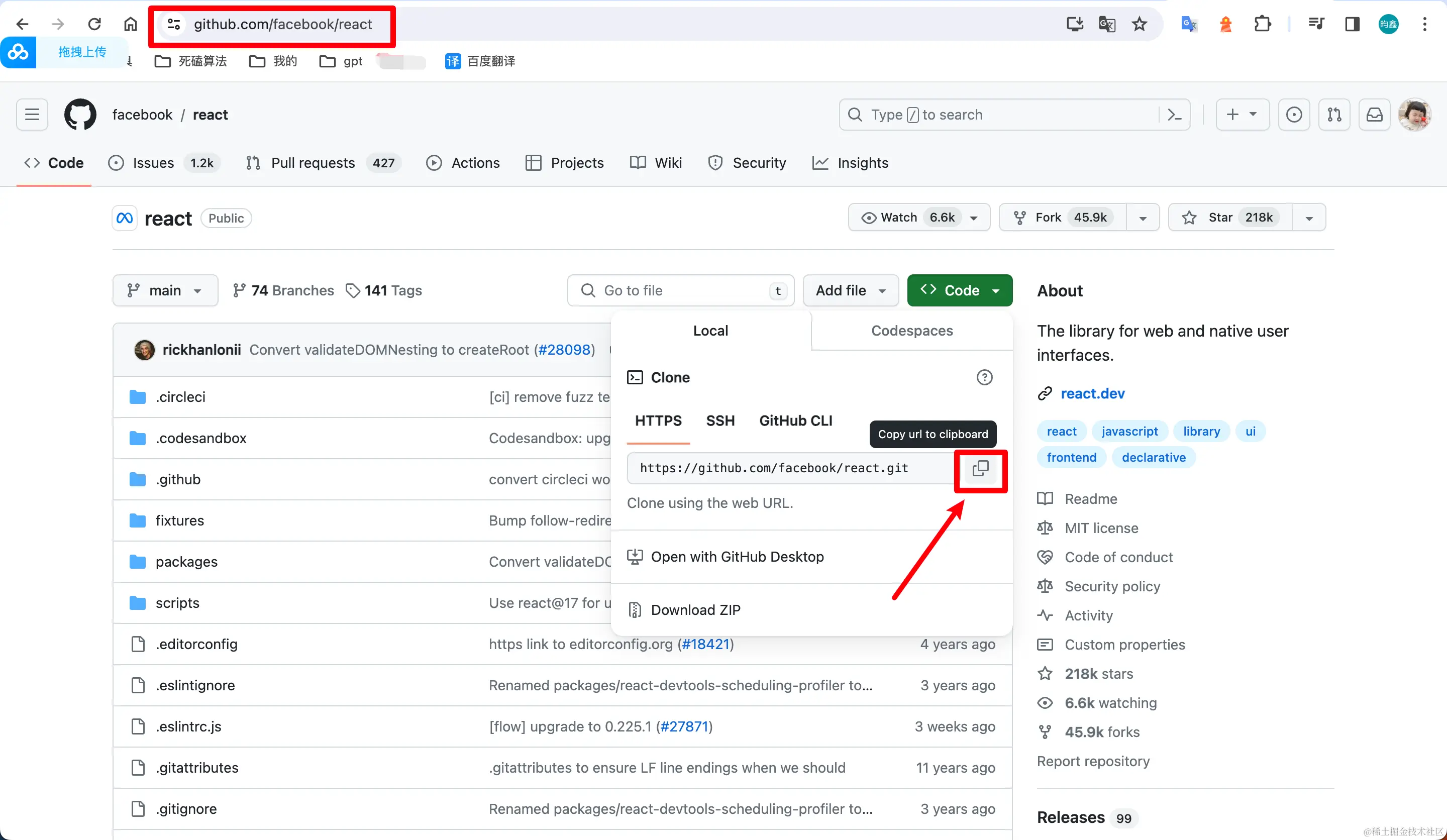The height and width of the screenshot is (840, 1447).
Task: Open the Readme link in About
Action: (x=1090, y=499)
